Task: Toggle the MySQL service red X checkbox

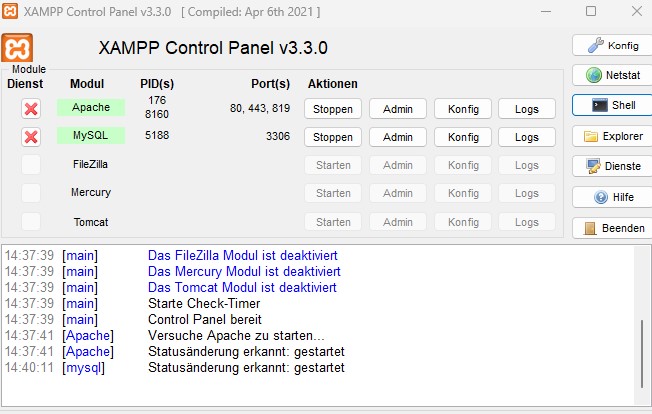Action: point(31,136)
